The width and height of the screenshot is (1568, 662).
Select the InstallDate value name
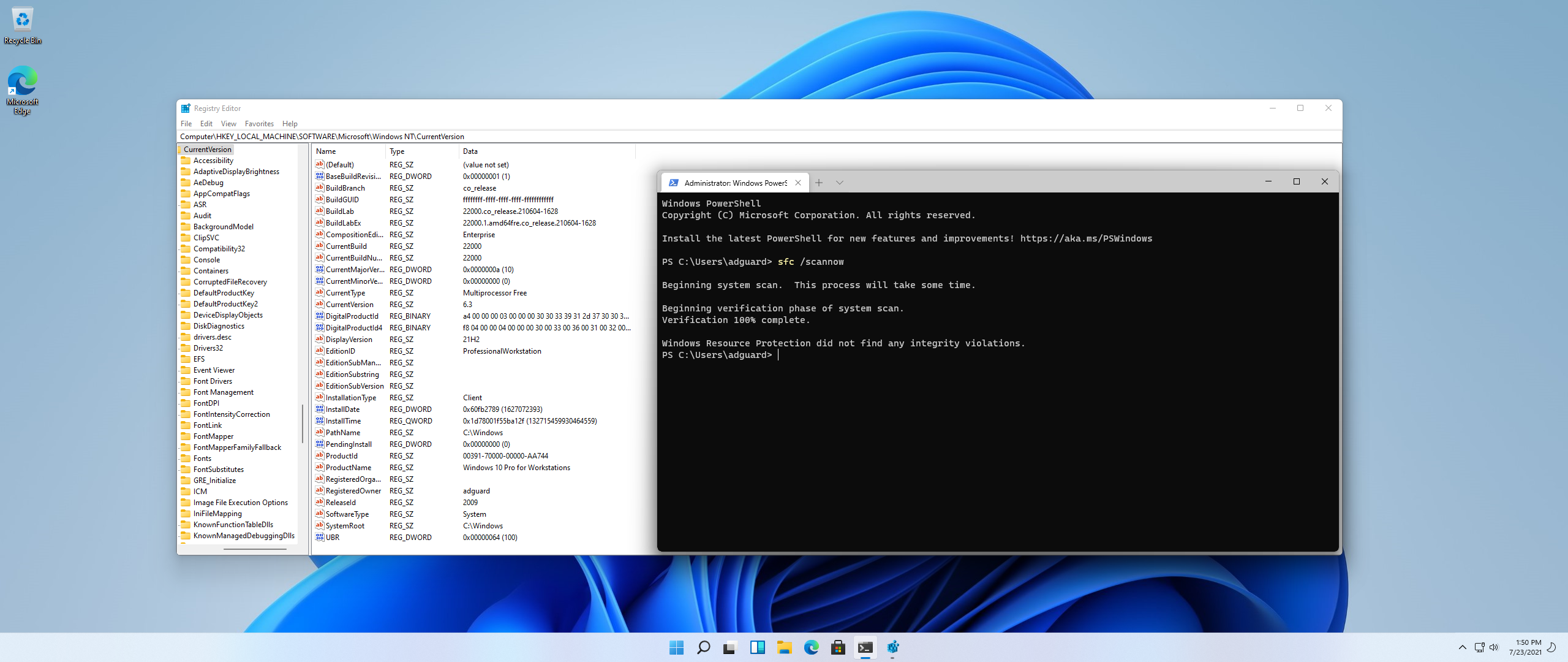[343, 409]
